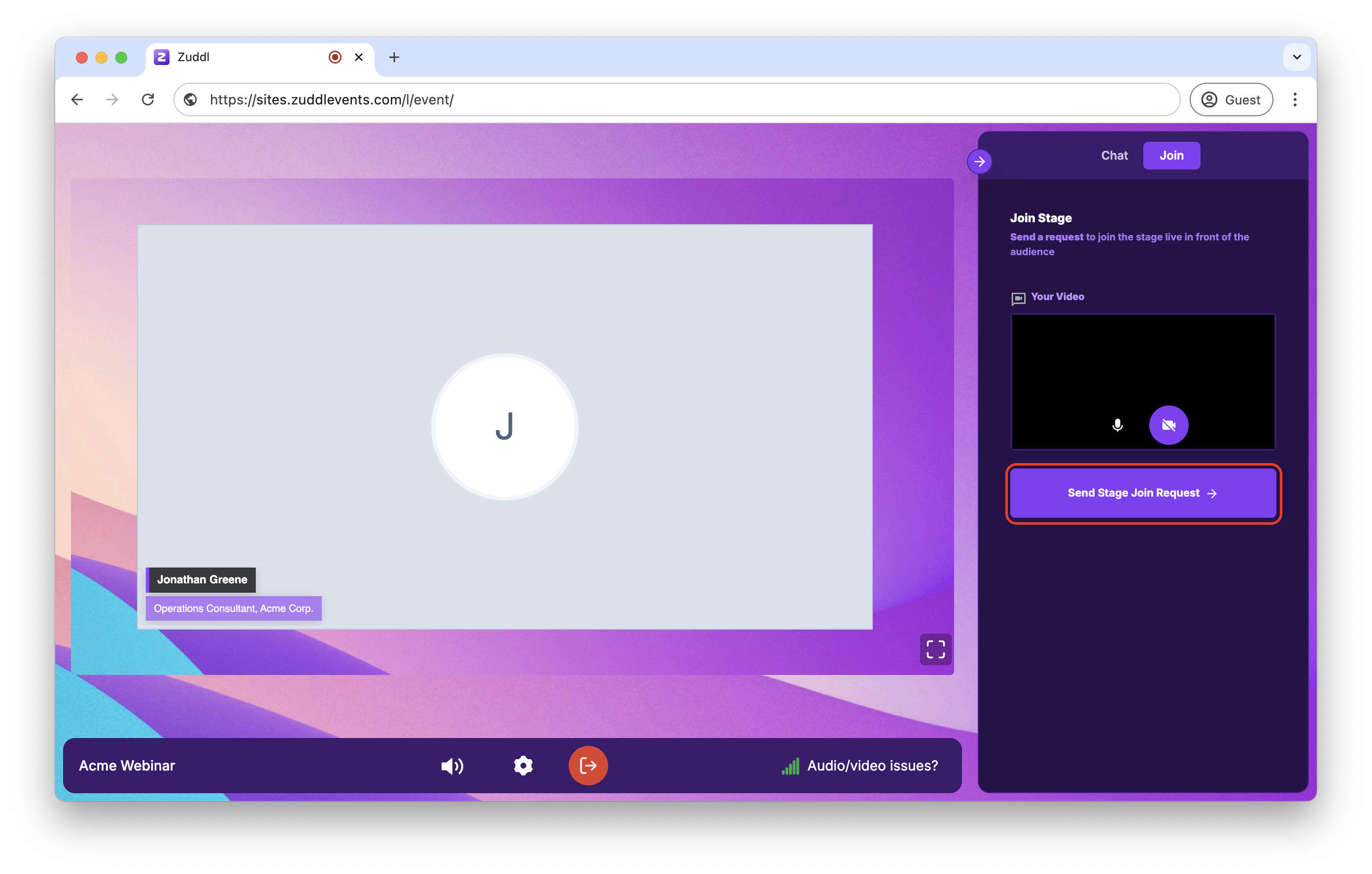Switch to the Chat tab
Image resolution: width=1372 pixels, height=874 pixels.
pos(1114,156)
